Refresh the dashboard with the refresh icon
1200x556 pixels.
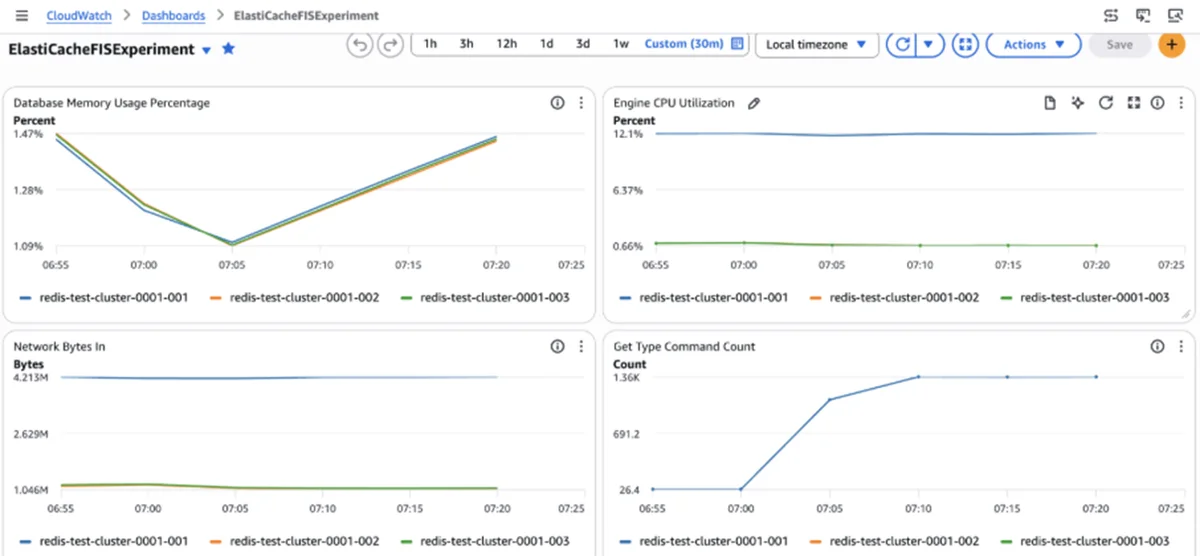pyautogui.click(x=902, y=45)
